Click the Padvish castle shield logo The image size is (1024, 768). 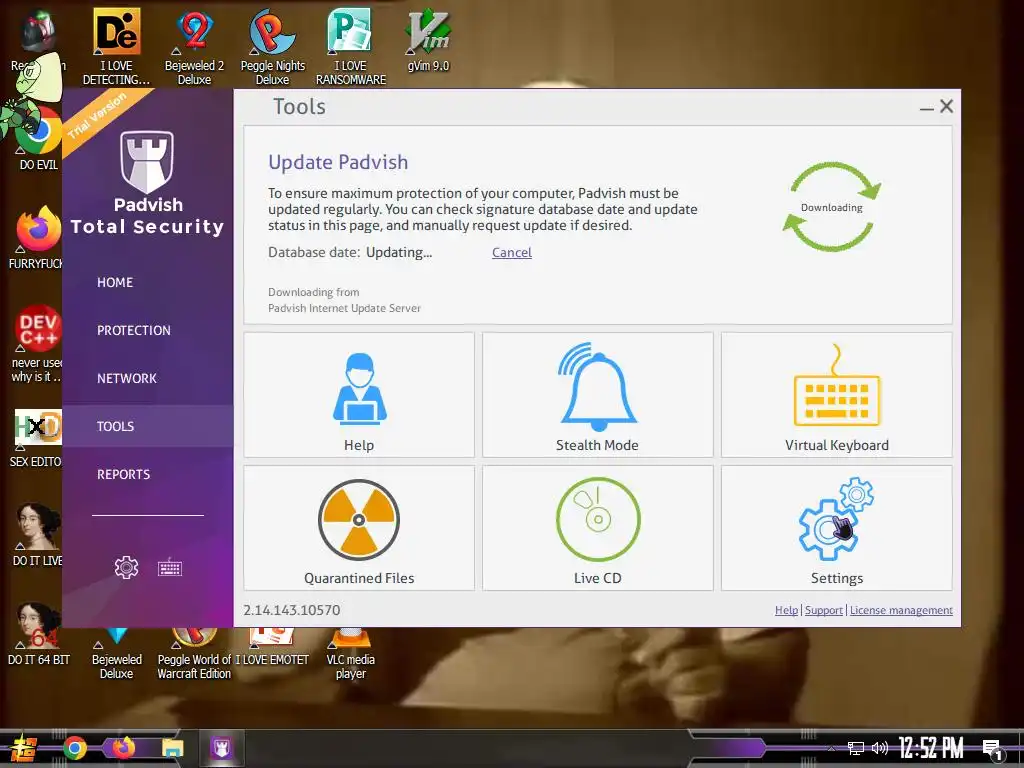[147, 162]
